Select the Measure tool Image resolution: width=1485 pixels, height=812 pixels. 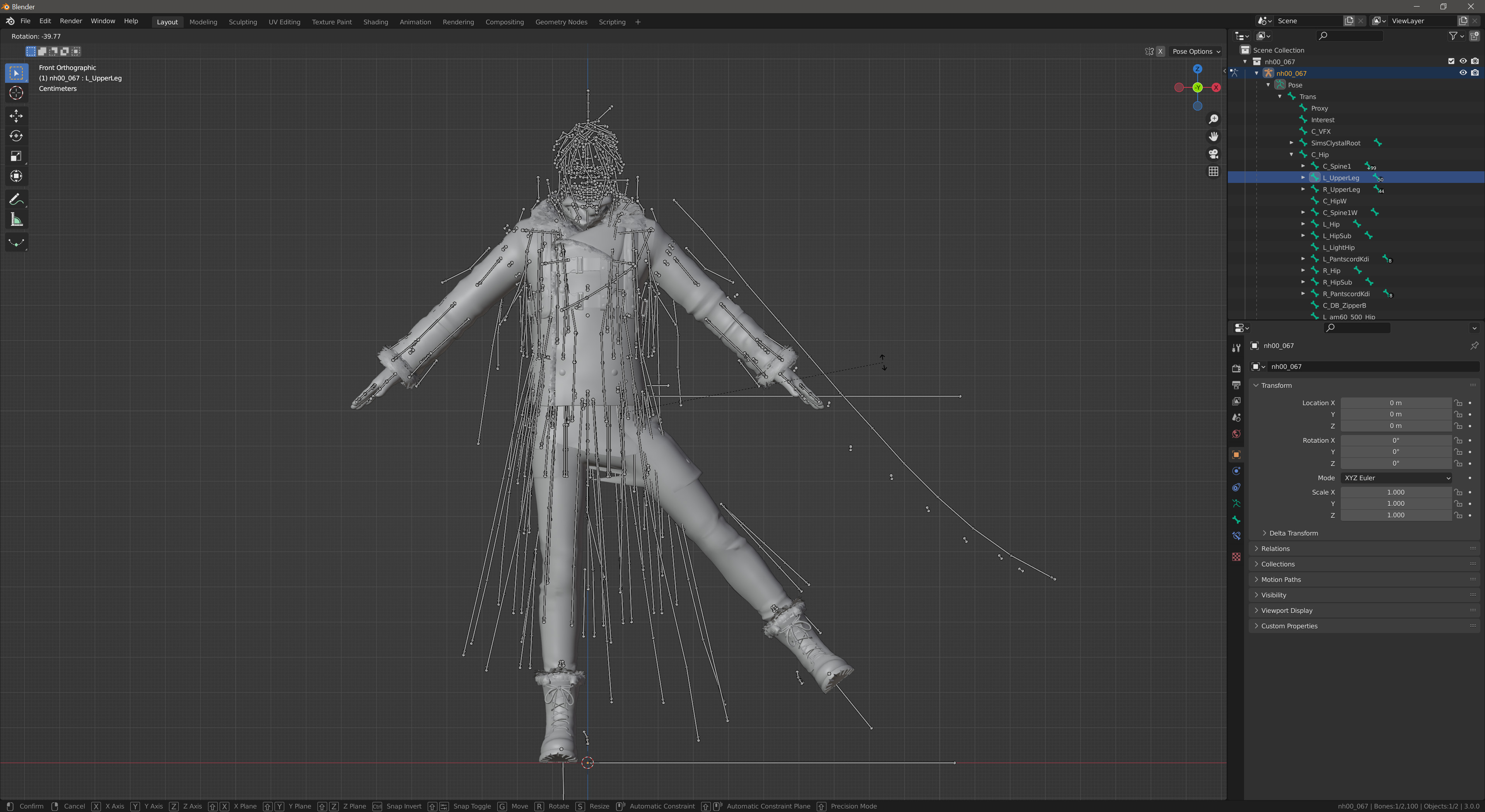[x=16, y=220]
